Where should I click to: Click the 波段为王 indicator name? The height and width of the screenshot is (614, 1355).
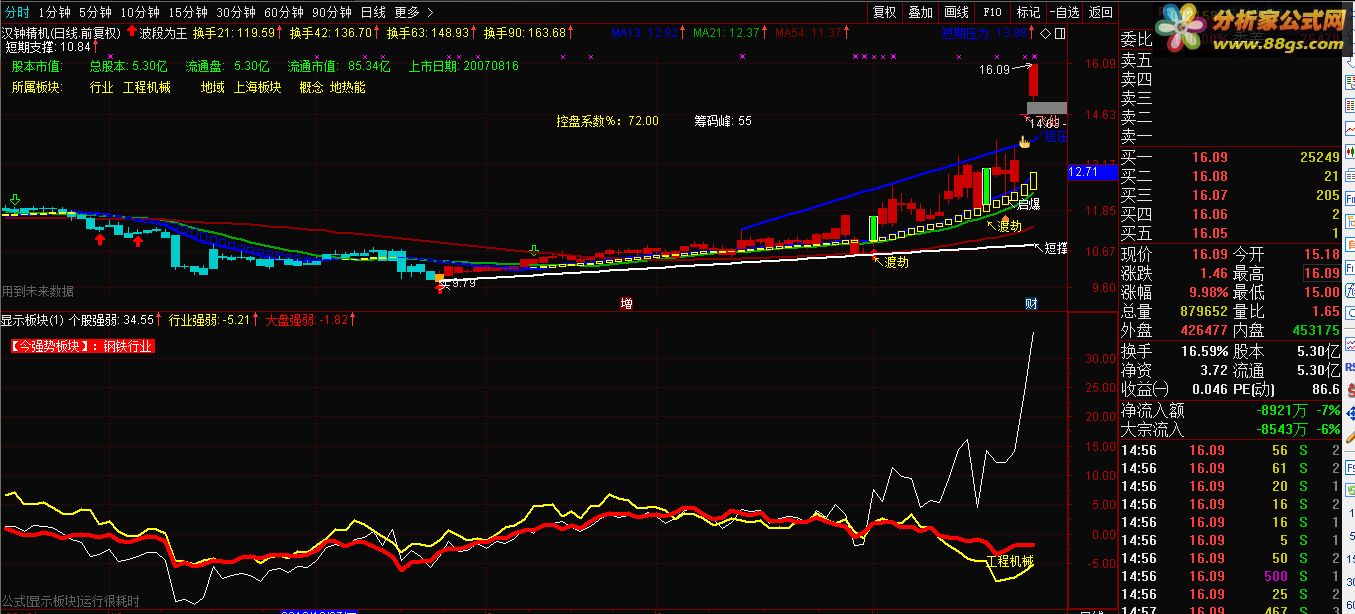pyautogui.click(x=163, y=33)
